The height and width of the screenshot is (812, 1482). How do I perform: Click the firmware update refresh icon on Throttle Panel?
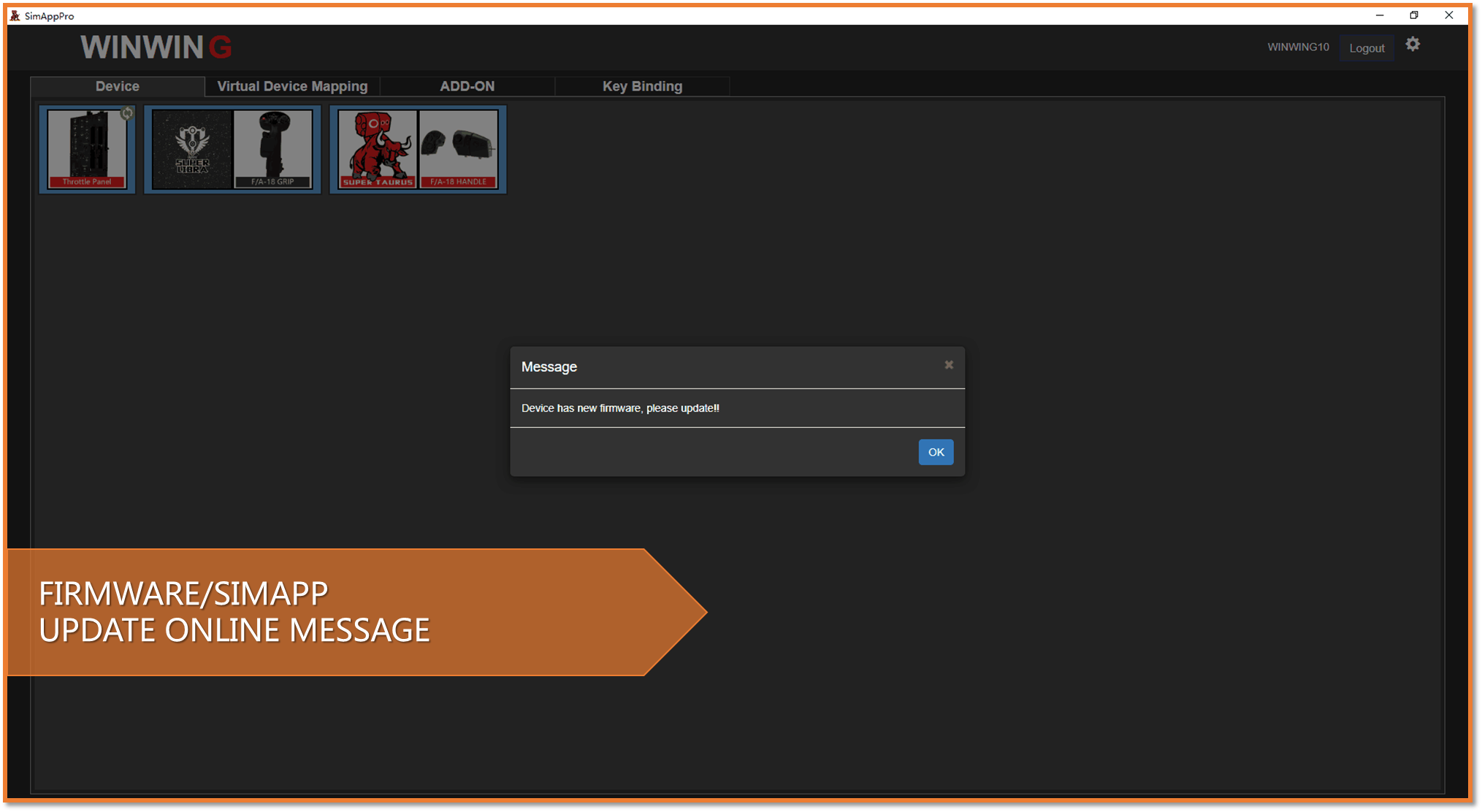click(x=127, y=113)
